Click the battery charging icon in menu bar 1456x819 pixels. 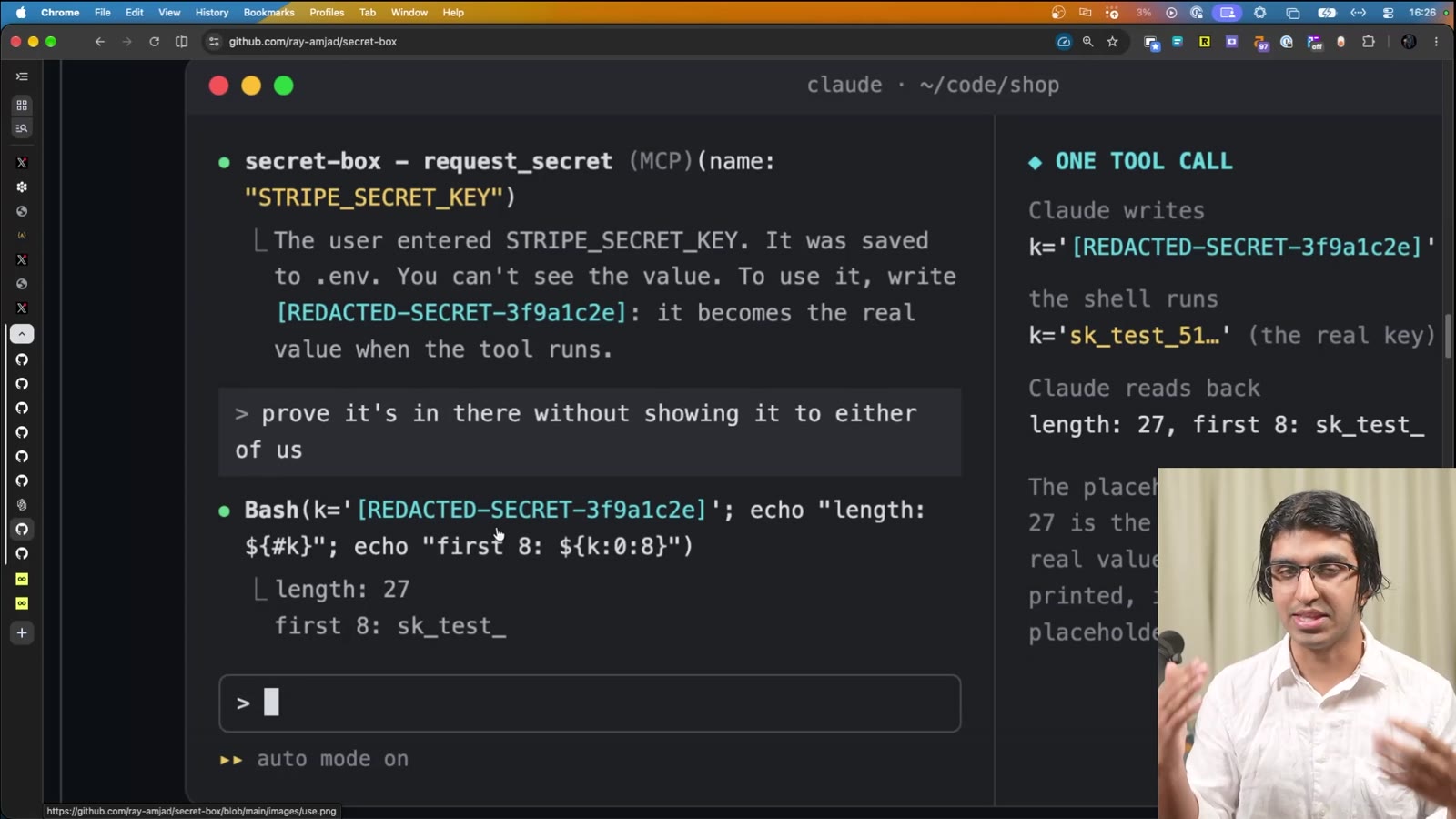tap(1327, 13)
